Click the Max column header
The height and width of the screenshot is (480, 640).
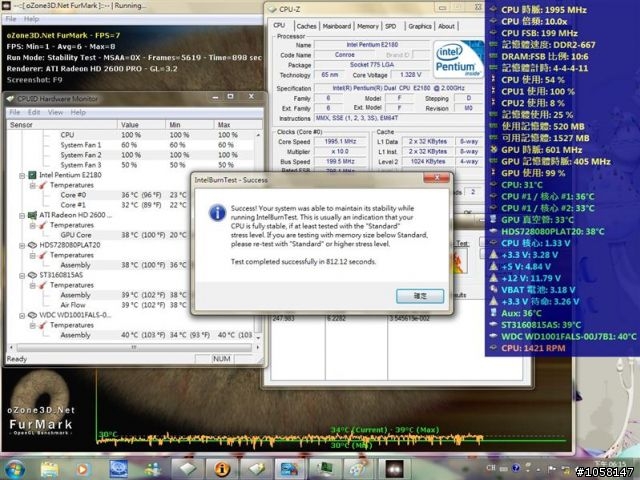(x=238, y=124)
